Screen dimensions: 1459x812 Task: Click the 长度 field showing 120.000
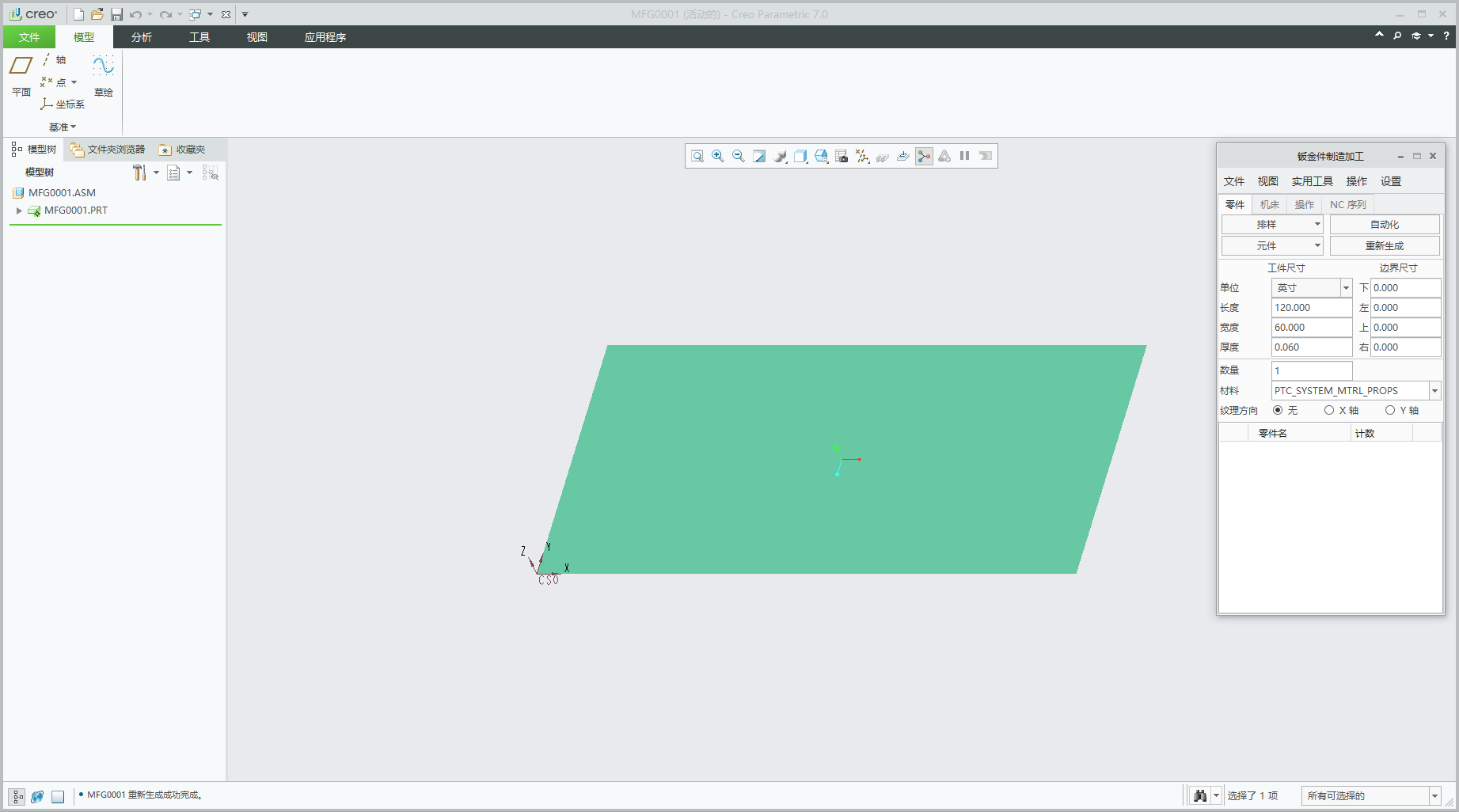pos(1312,308)
